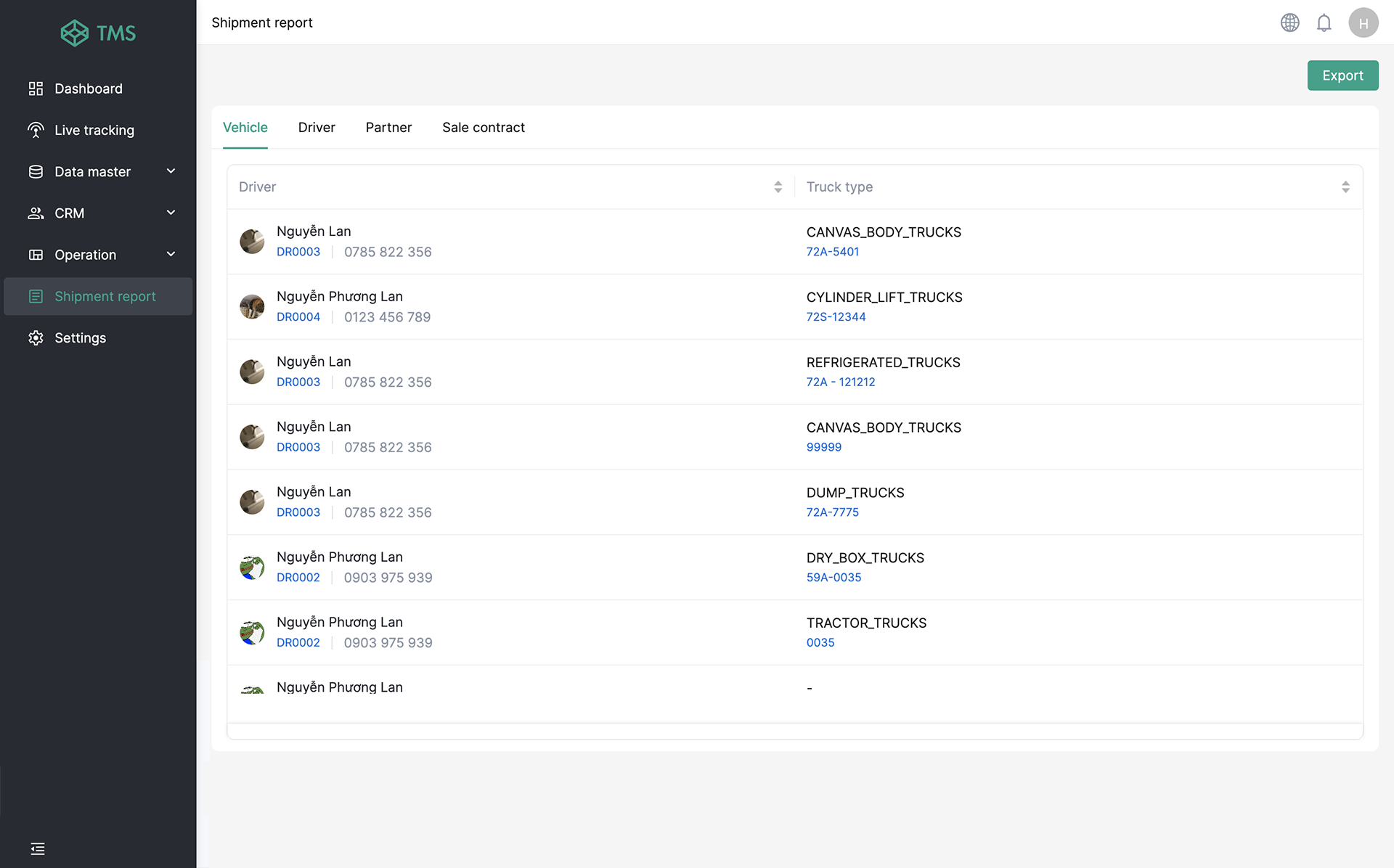
Task: Switch to the Partner tab
Action: click(388, 127)
